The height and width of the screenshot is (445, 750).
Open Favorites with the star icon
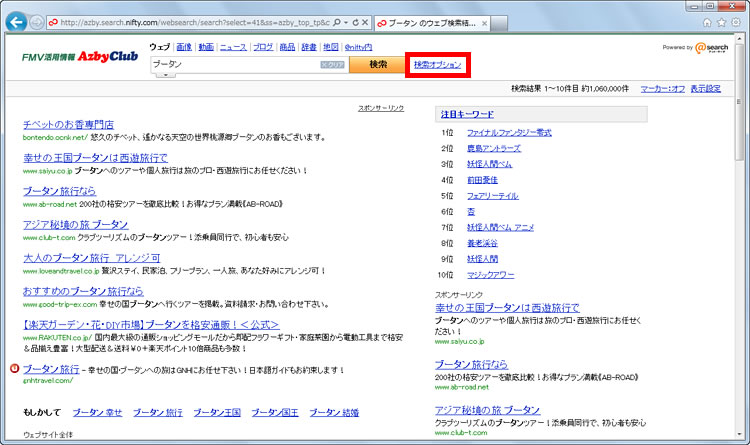[722, 22]
